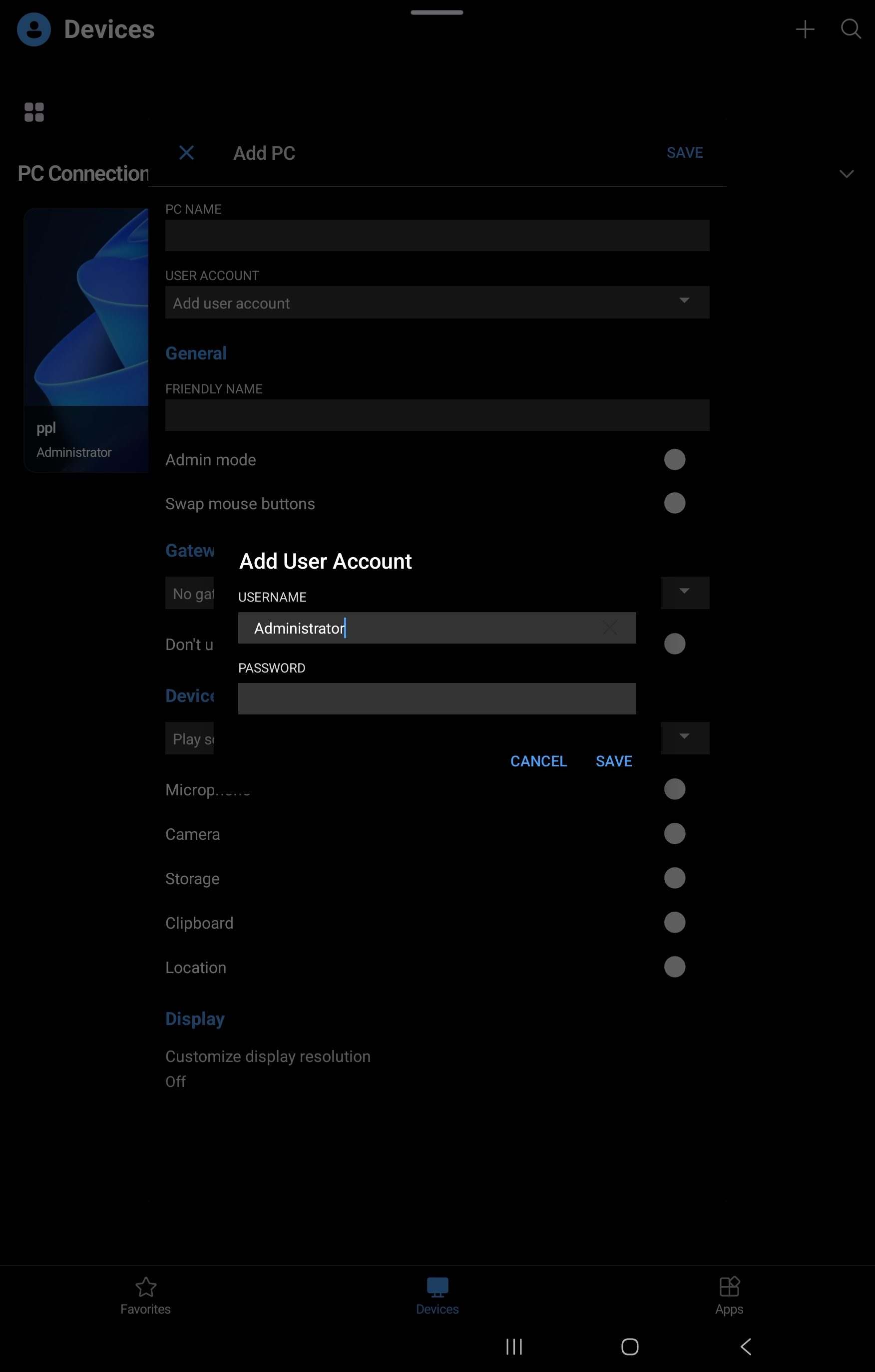Clear the username field with X icon
875x1372 pixels.
pyautogui.click(x=609, y=628)
